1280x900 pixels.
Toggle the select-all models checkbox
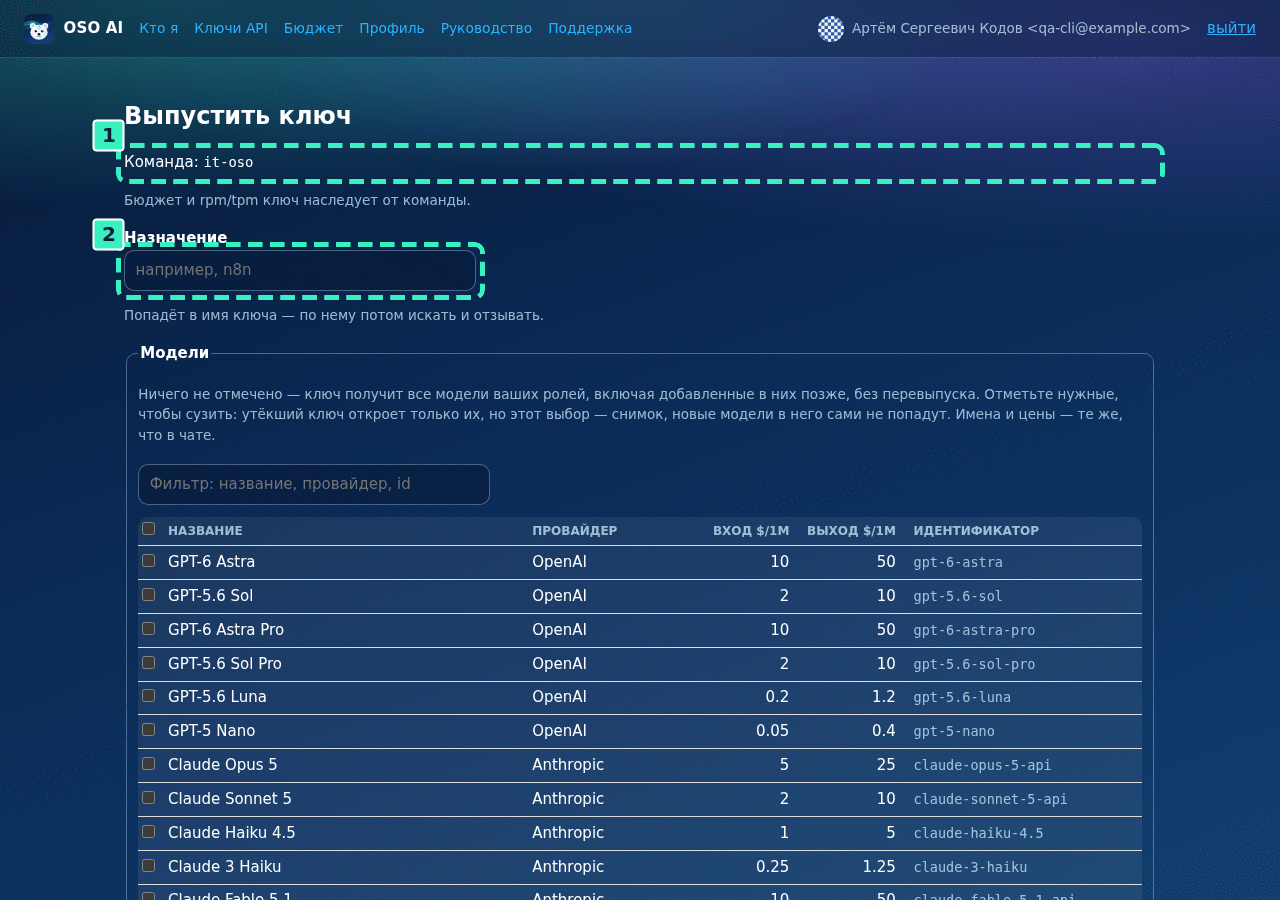click(x=148, y=529)
